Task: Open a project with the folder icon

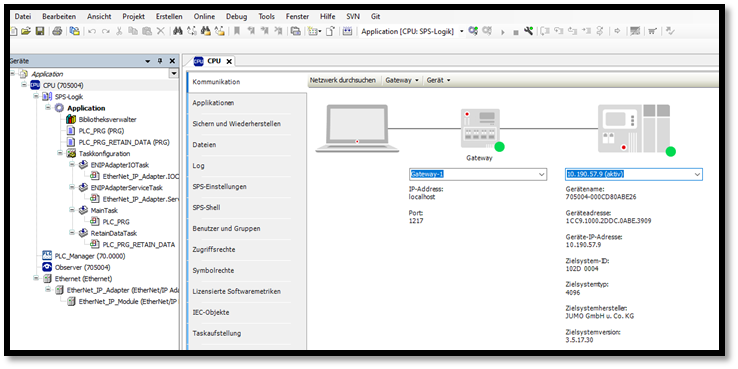Action: (x=26, y=31)
